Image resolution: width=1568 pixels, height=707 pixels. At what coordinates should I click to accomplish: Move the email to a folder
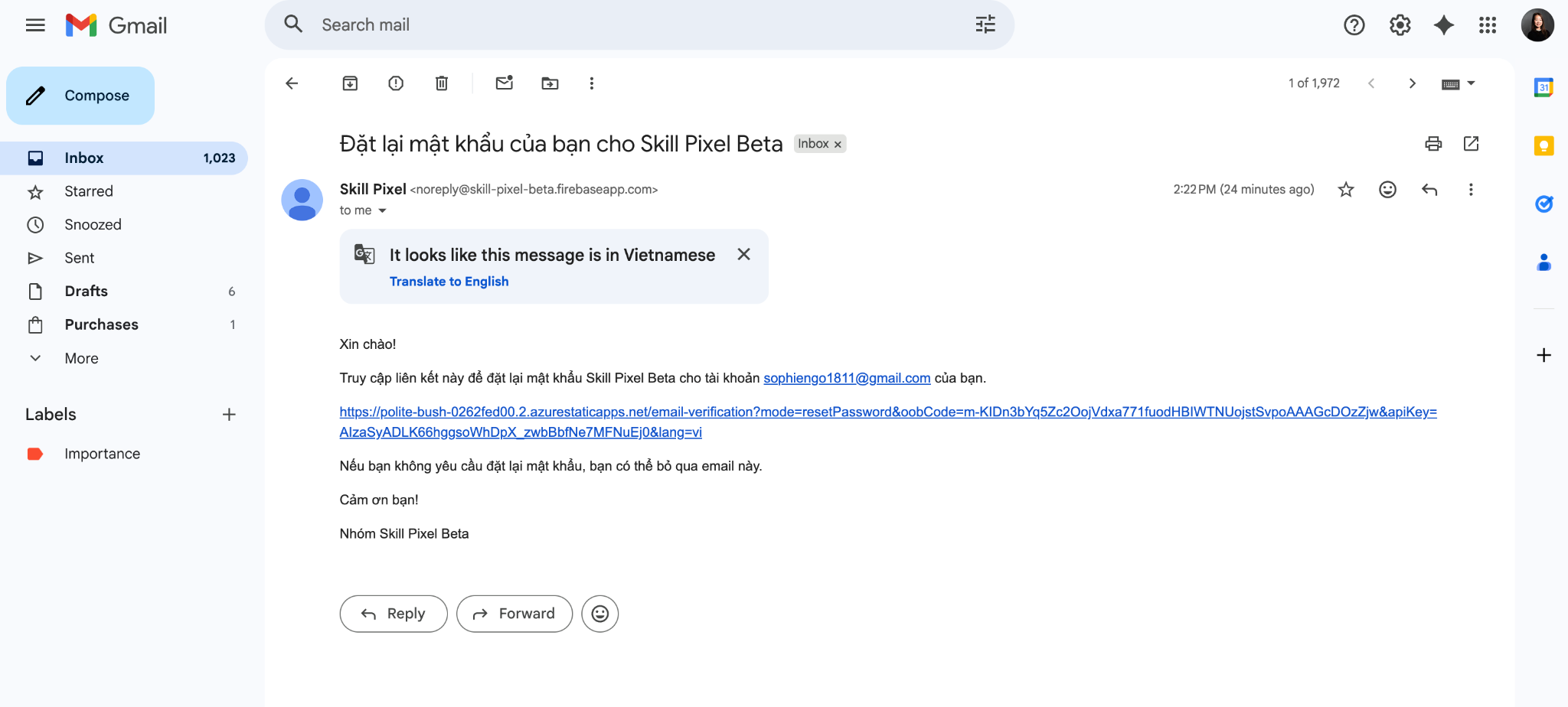[550, 83]
